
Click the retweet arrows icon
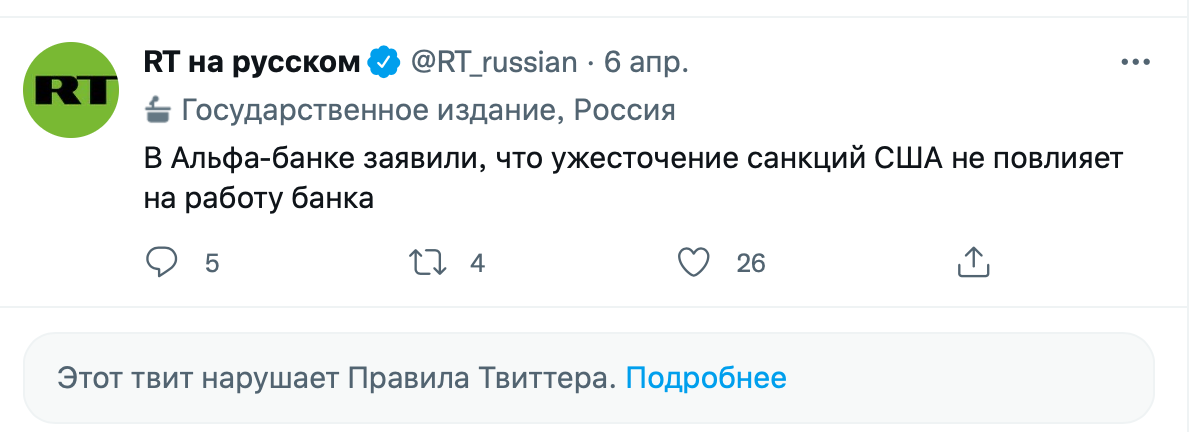click(427, 263)
